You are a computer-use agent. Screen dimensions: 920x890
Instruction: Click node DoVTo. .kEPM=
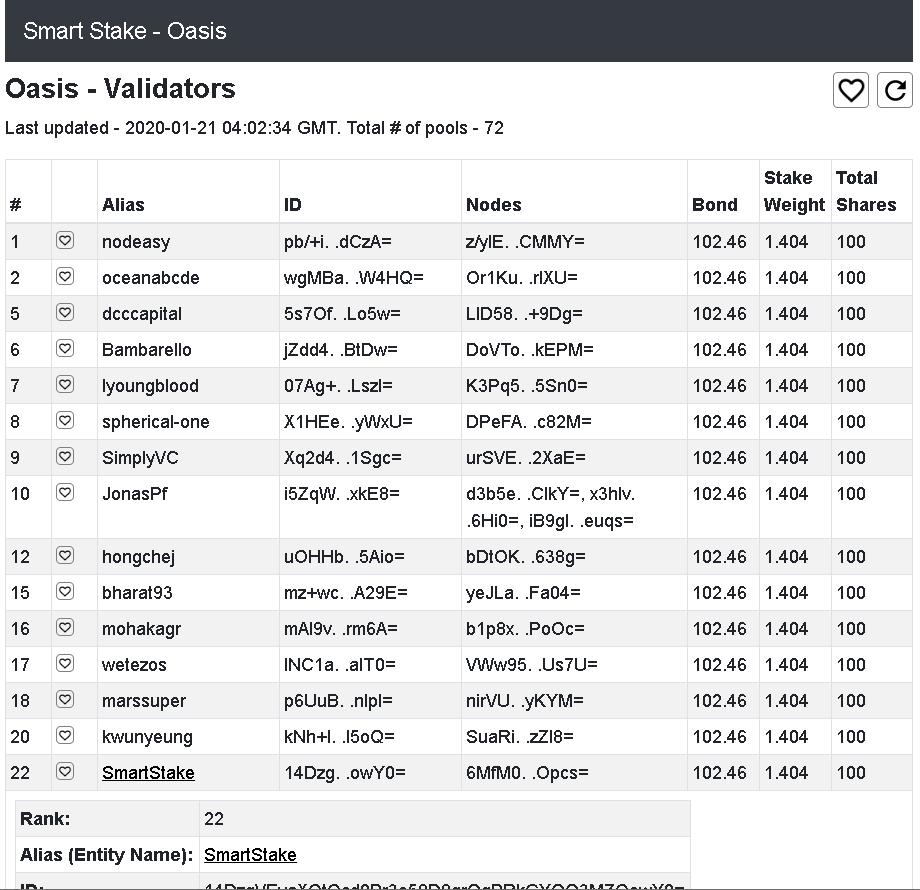pos(530,350)
